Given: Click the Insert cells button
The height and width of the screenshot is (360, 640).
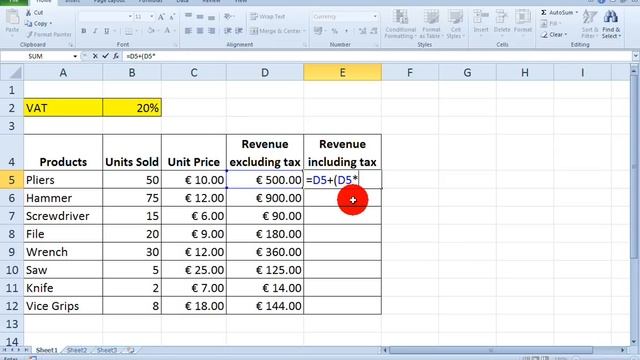Looking at the screenshot, I should tap(481, 22).
